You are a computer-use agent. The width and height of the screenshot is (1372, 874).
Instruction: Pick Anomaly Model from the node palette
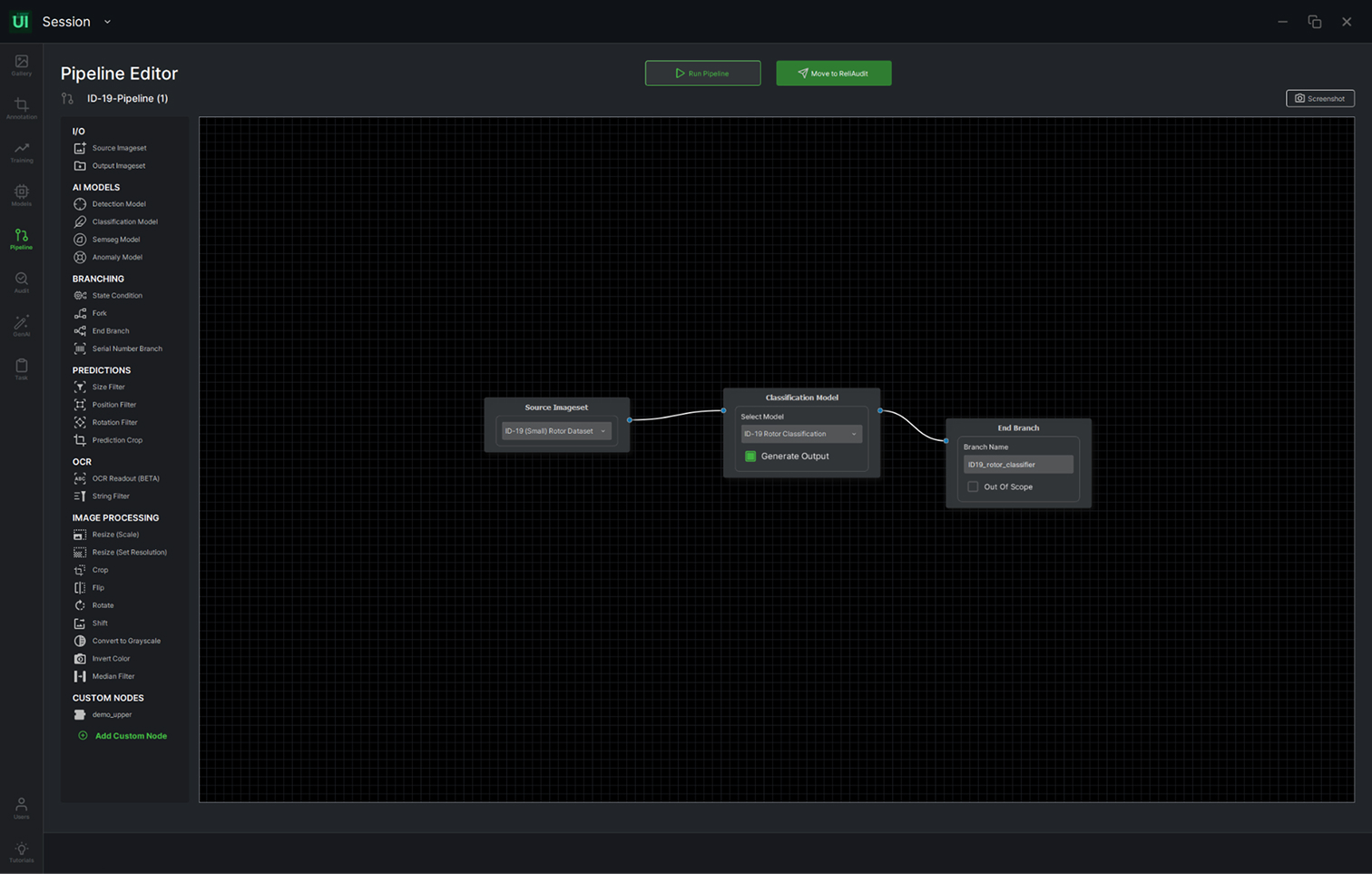pyautogui.click(x=108, y=258)
